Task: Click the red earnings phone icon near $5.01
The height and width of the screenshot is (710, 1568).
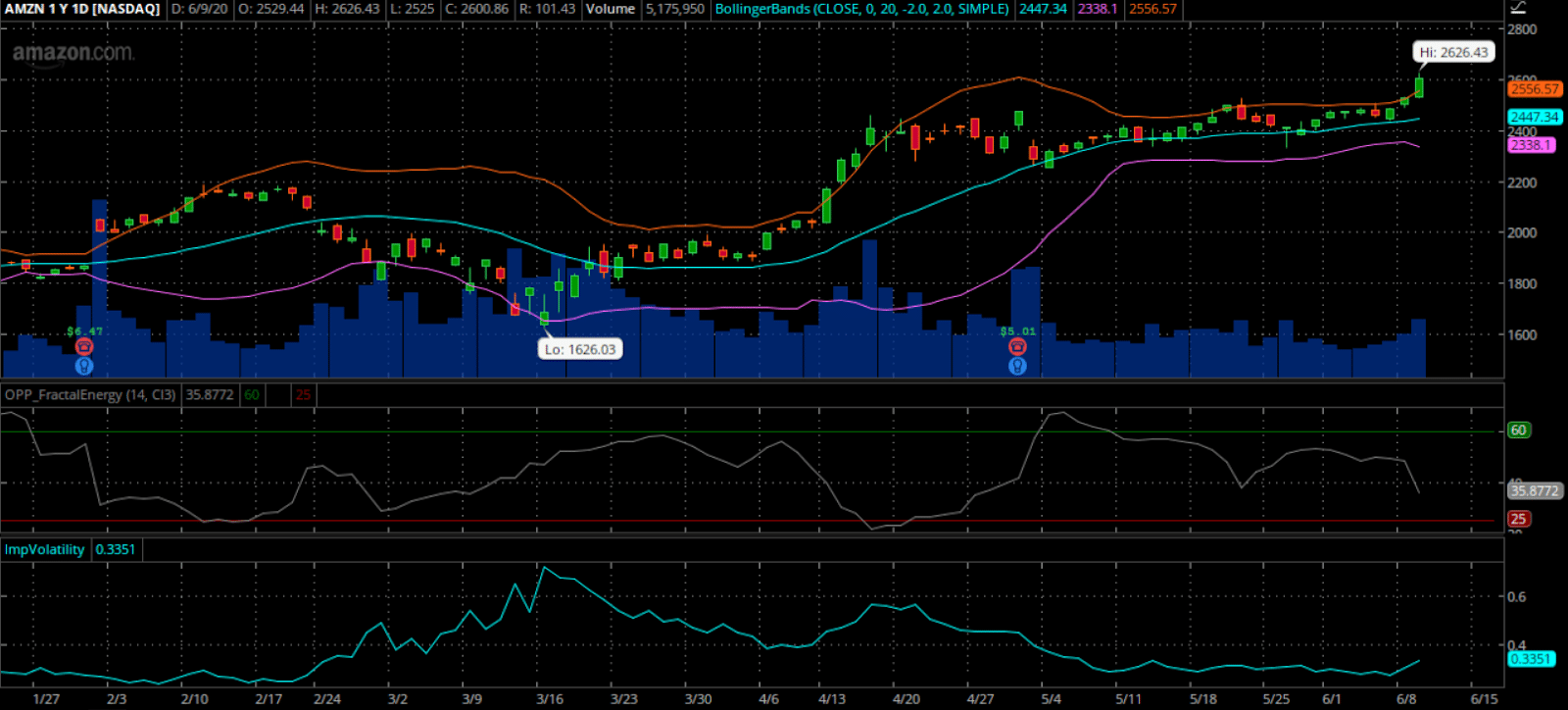Action: click(x=1017, y=346)
